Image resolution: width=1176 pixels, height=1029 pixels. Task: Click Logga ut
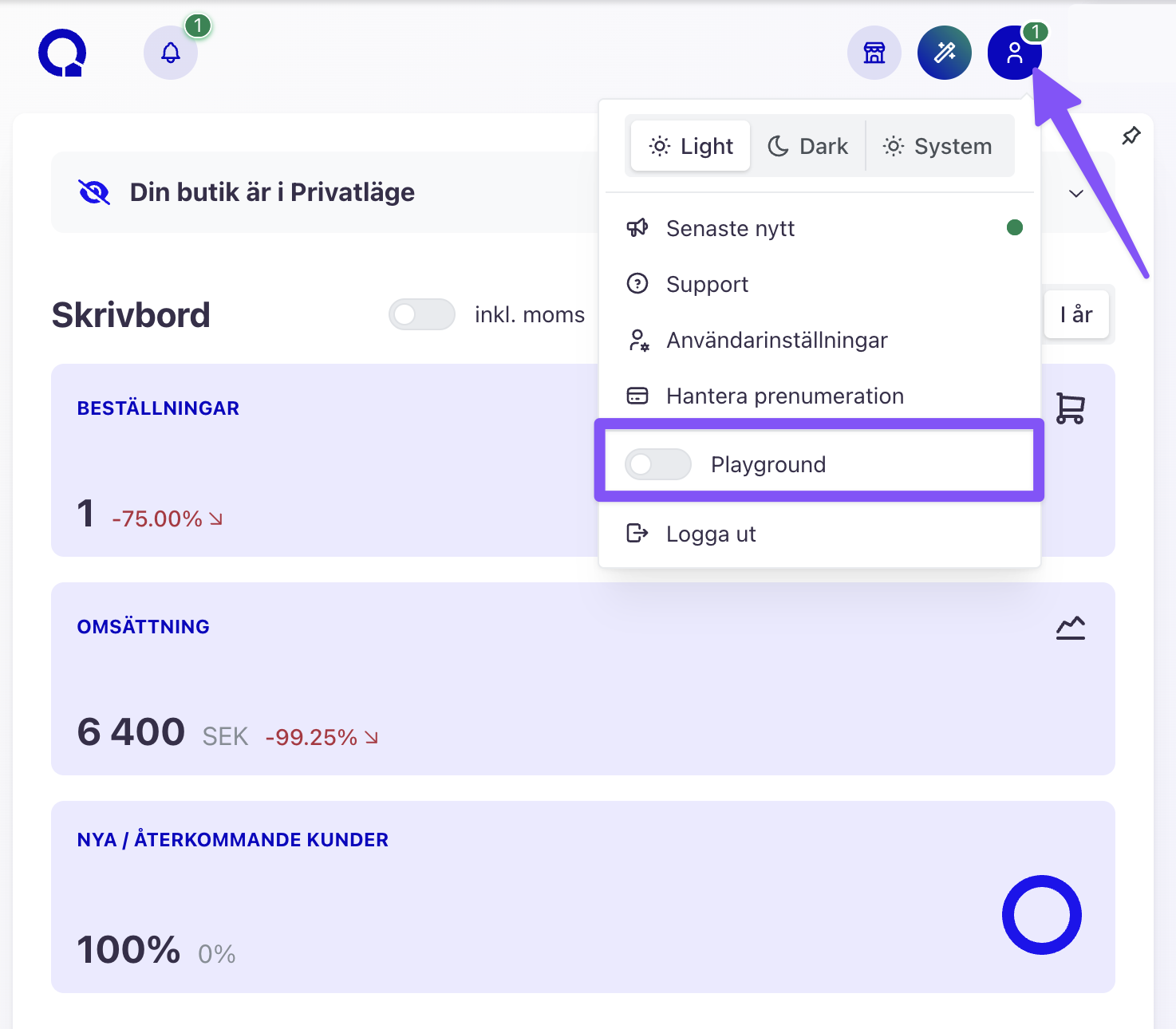click(x=710, y=534)
